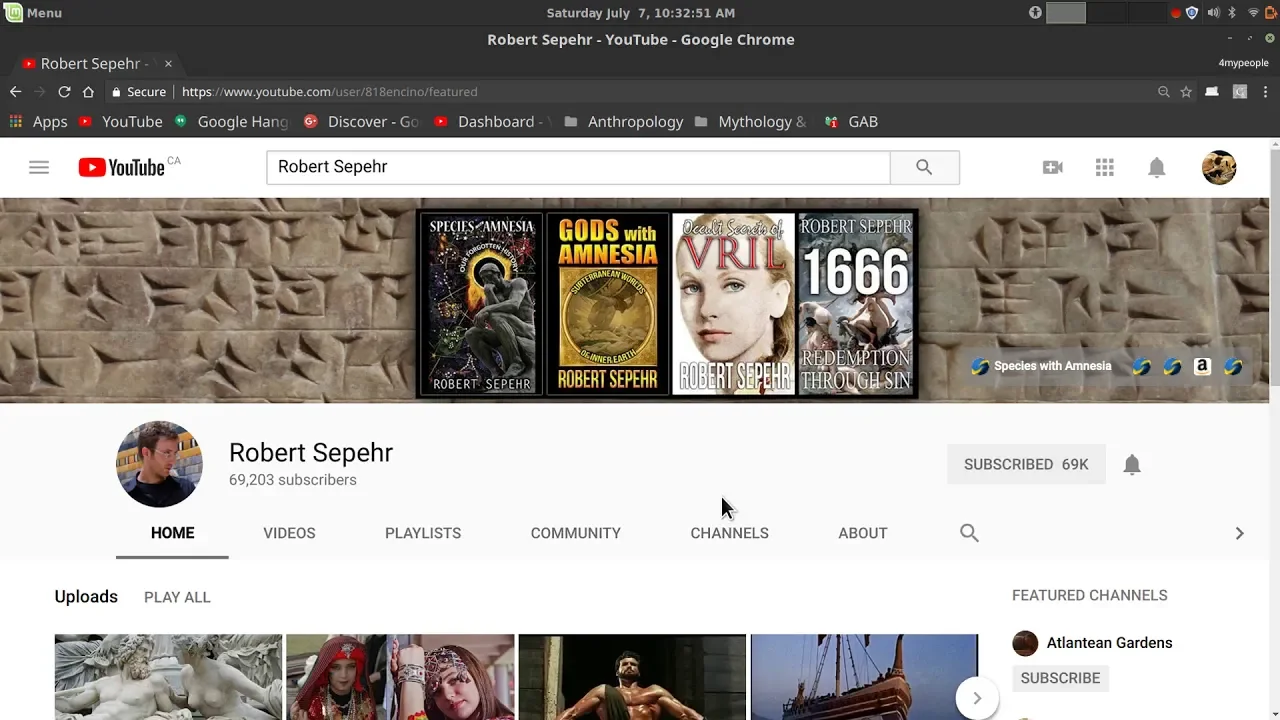Click Play All uploads link
This screenshot has width=1280, height=720.
pyautogui.click(x=177, y=597)
